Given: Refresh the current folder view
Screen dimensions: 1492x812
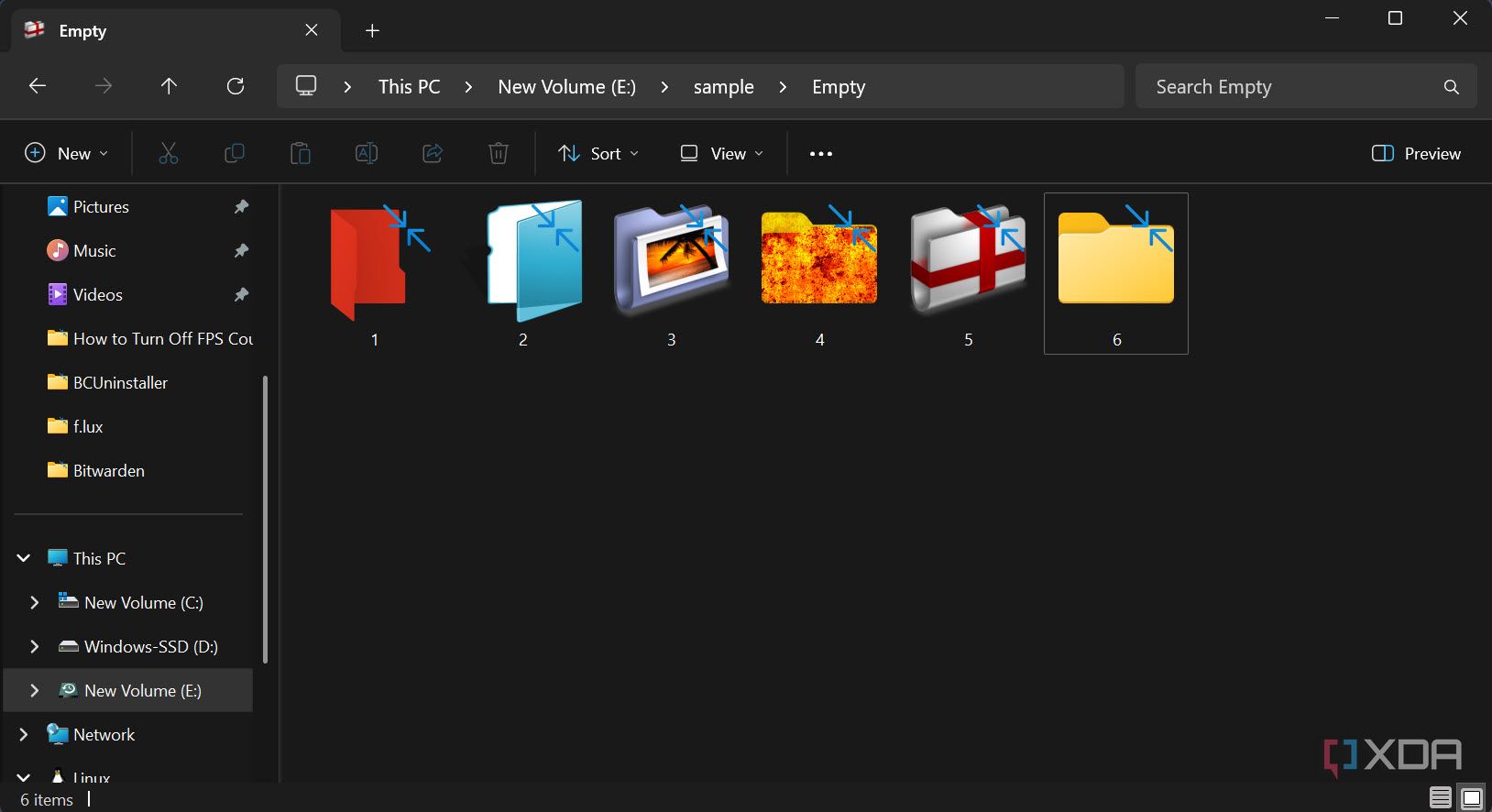Looking at the screenshot, I should click(236, 86).
